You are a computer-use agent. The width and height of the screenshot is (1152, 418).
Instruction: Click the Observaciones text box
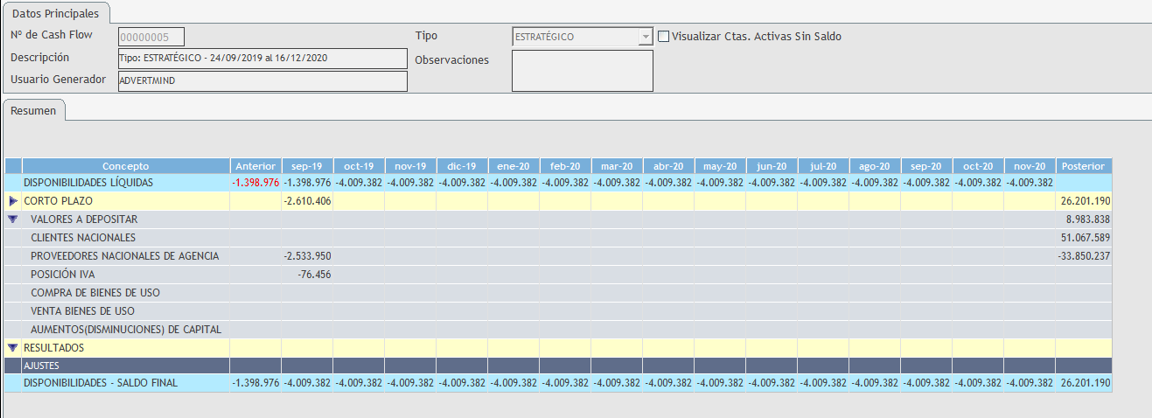[x=582, y=70]
